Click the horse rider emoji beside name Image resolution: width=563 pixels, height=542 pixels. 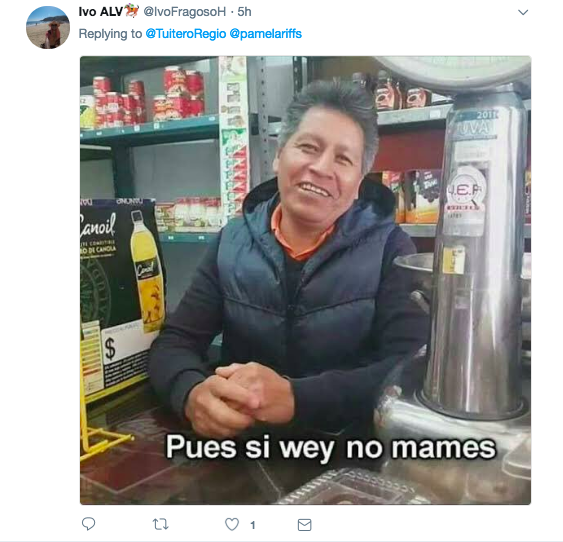[x=131, y=11]
